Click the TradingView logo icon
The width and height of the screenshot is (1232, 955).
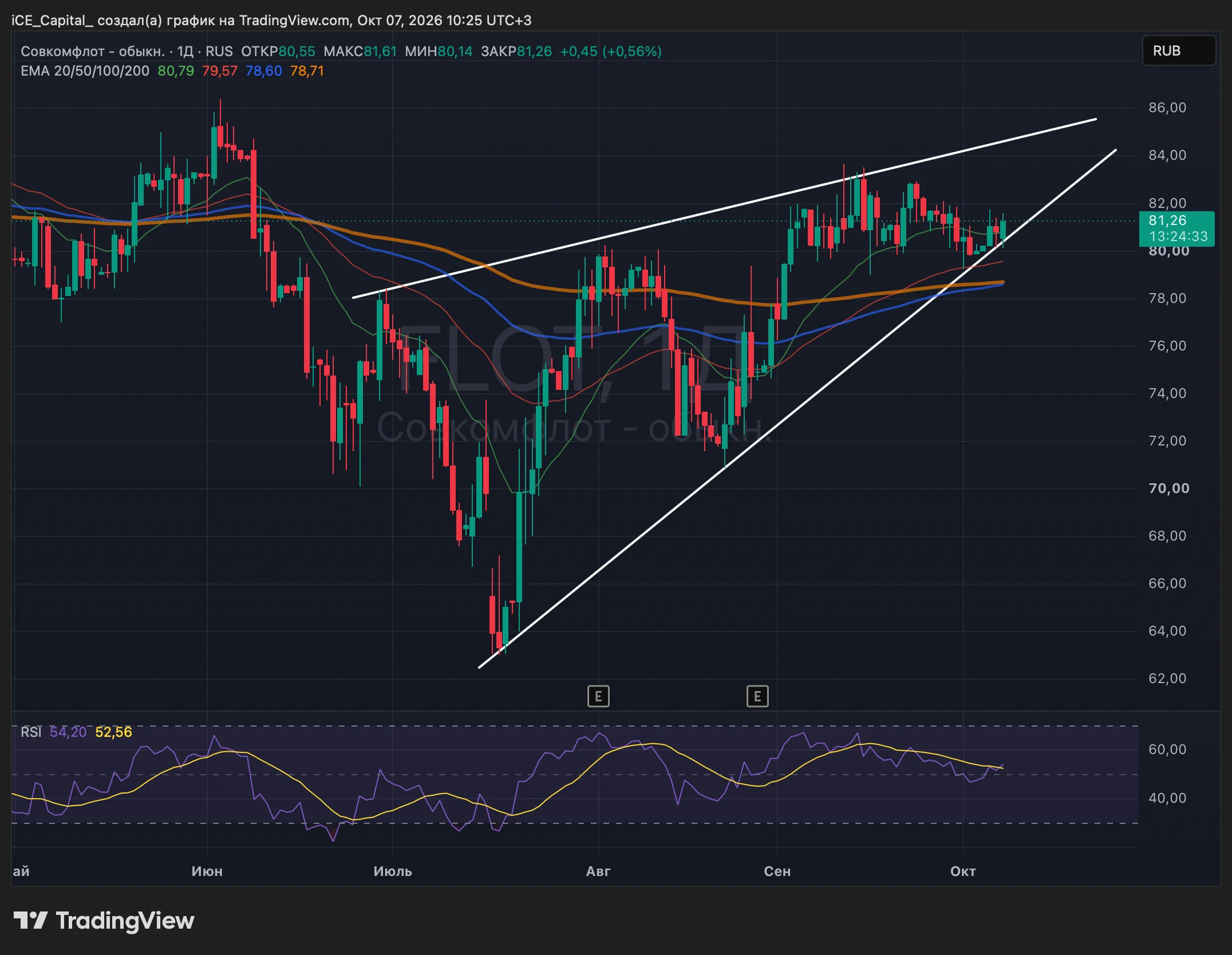30,921
